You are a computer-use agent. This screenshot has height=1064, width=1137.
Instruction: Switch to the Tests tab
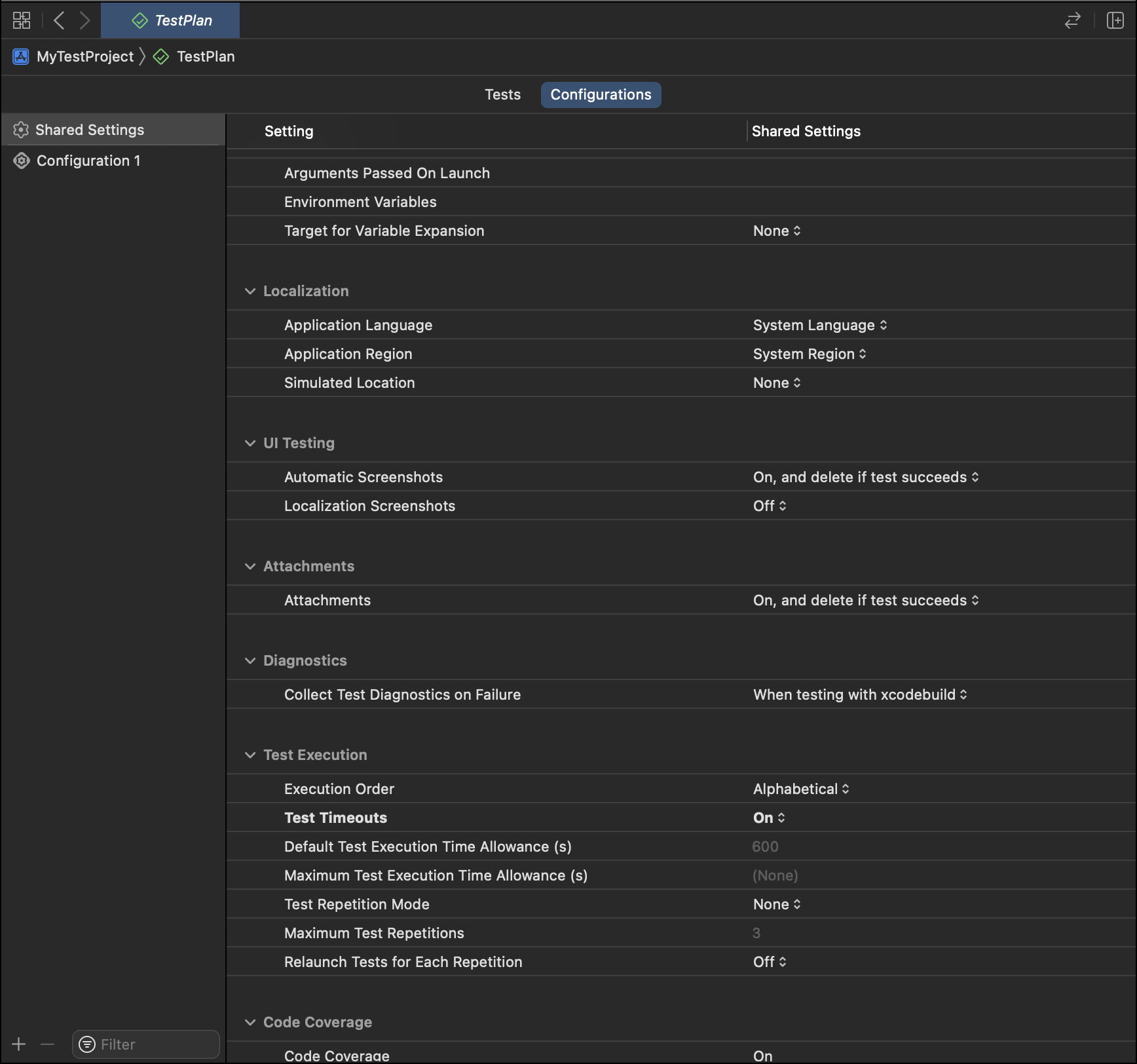502,94
